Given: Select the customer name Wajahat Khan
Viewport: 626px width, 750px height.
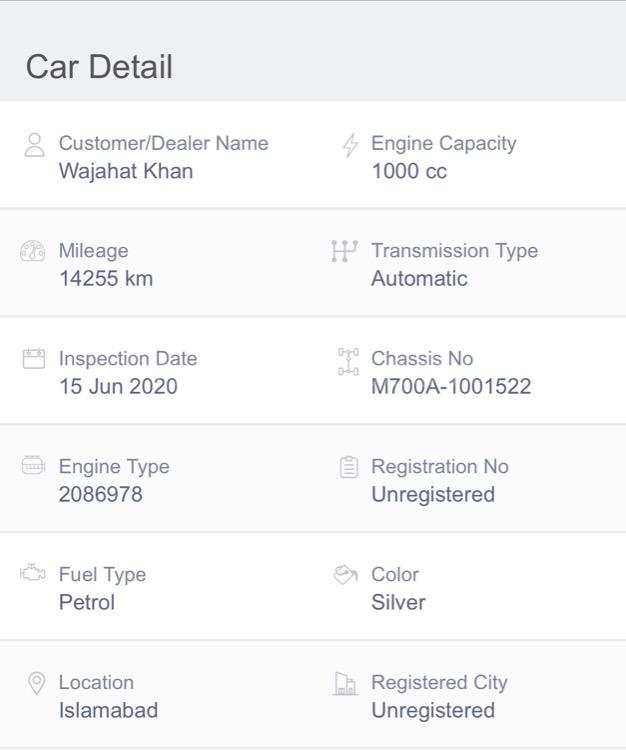Looking at the screenshot, I should tap(126, 171).
